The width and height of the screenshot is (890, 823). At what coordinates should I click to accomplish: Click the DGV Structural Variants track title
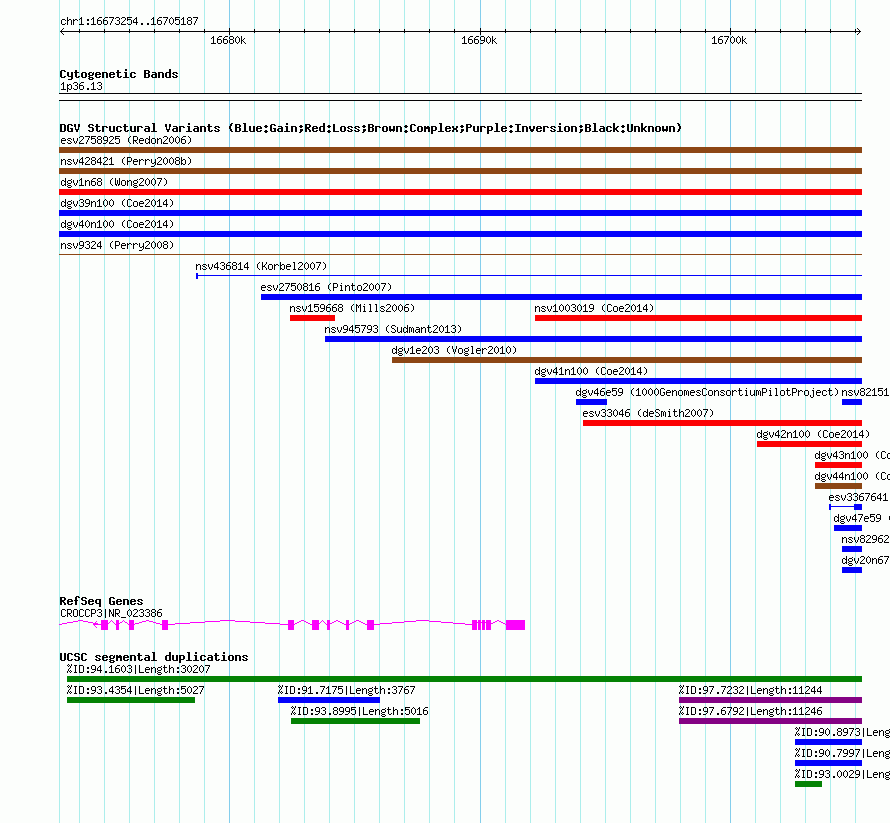tap(371, 128)
